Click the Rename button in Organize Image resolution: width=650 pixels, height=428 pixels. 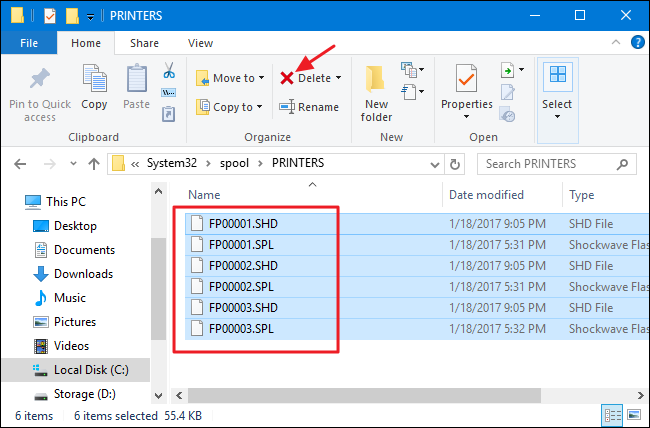tap(309, 107)
